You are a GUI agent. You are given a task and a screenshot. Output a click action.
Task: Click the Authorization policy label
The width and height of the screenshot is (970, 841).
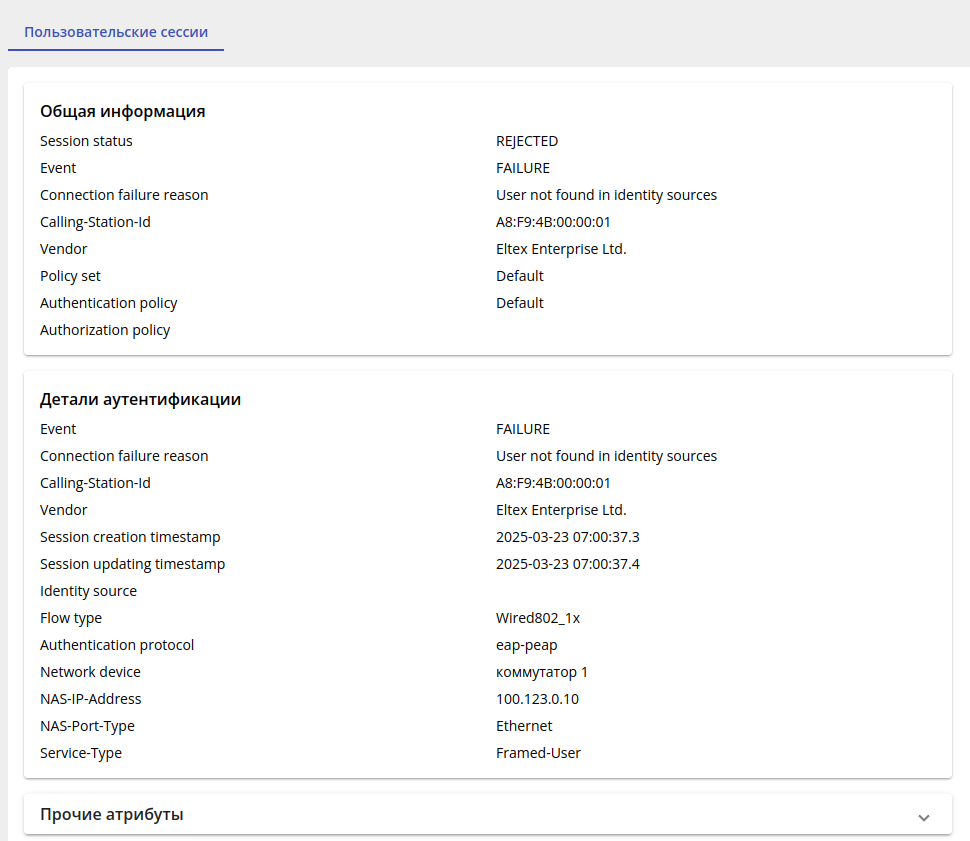(x=105, y=330)
